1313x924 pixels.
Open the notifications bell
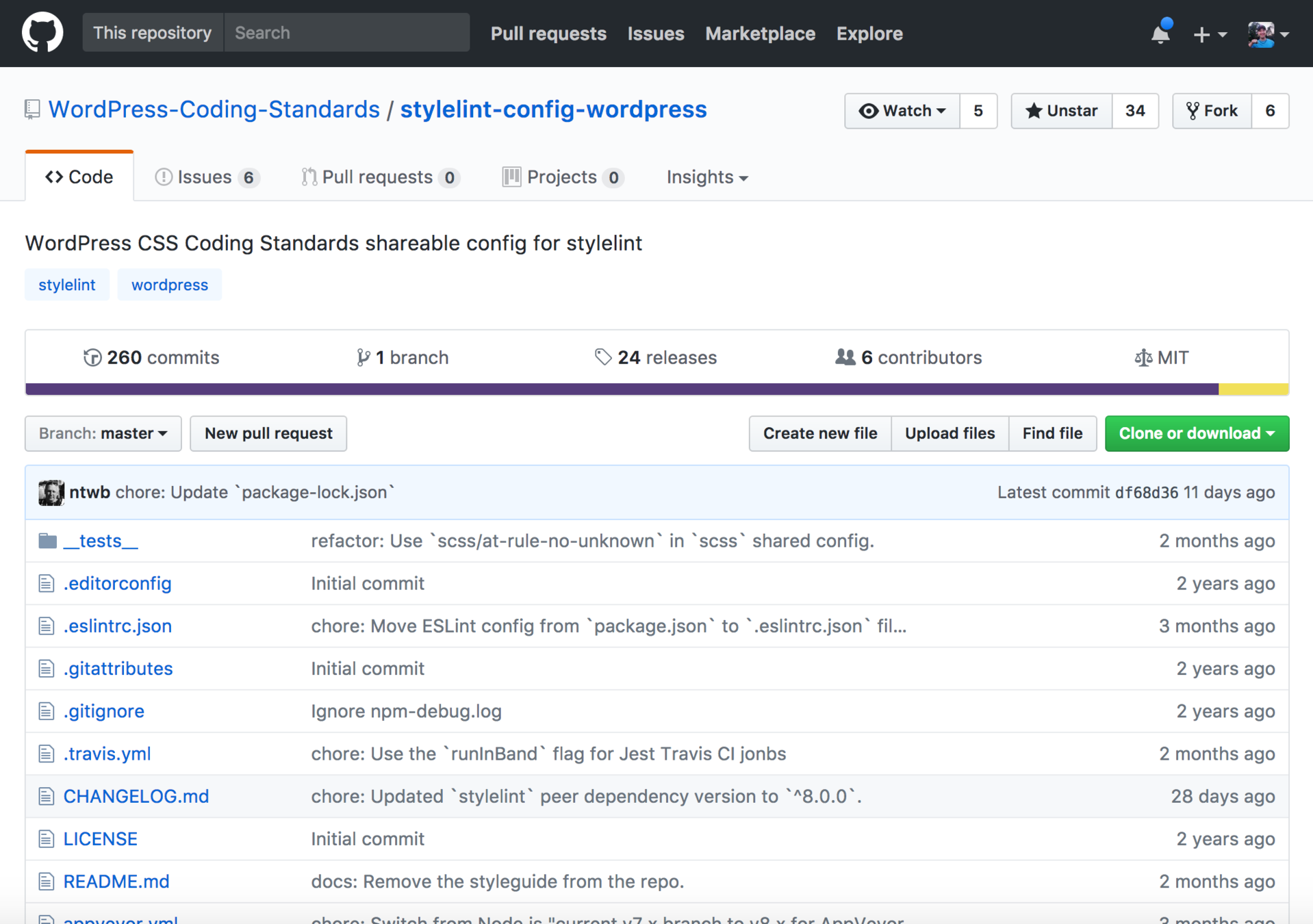pos(1160,33)
